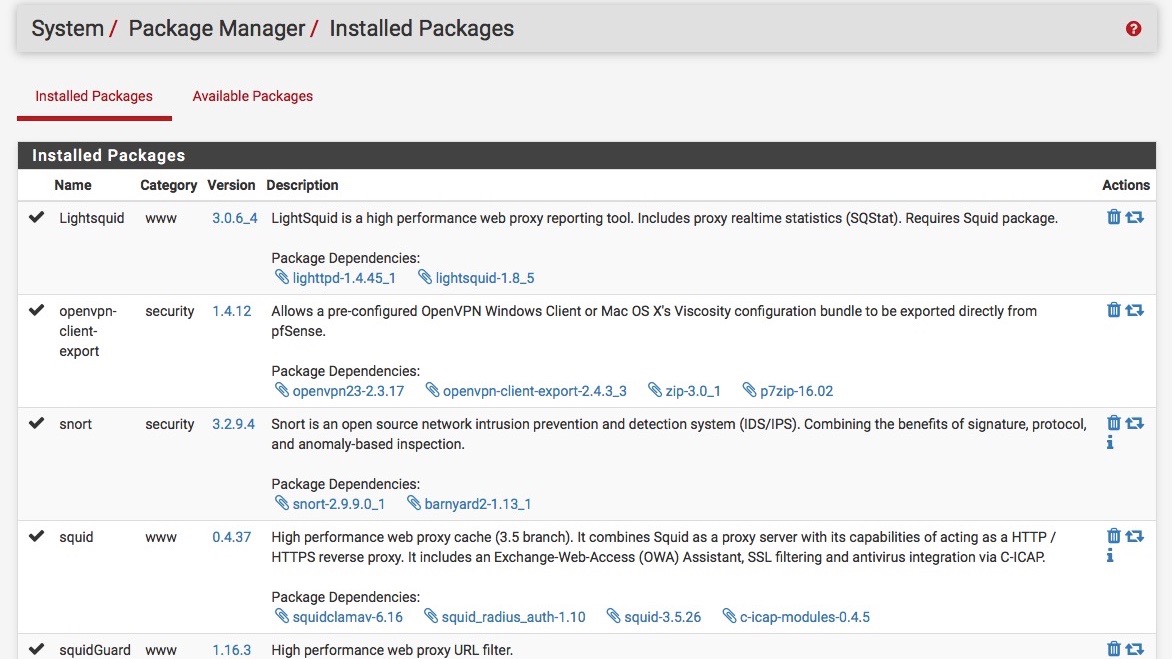Open the p7zip-16.02 dependency link
Screen dimensions: 1172x659
pyautogui.click(x=797, y=391)
